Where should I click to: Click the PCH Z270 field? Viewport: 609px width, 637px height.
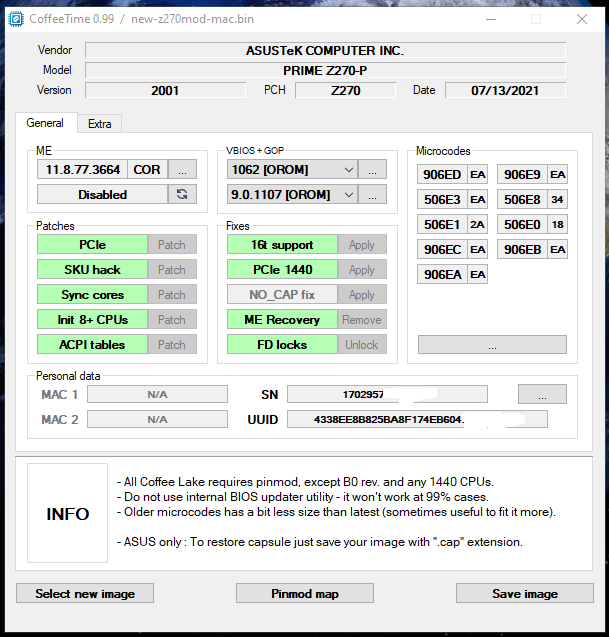pyautogui.click(x=345, y=90)
